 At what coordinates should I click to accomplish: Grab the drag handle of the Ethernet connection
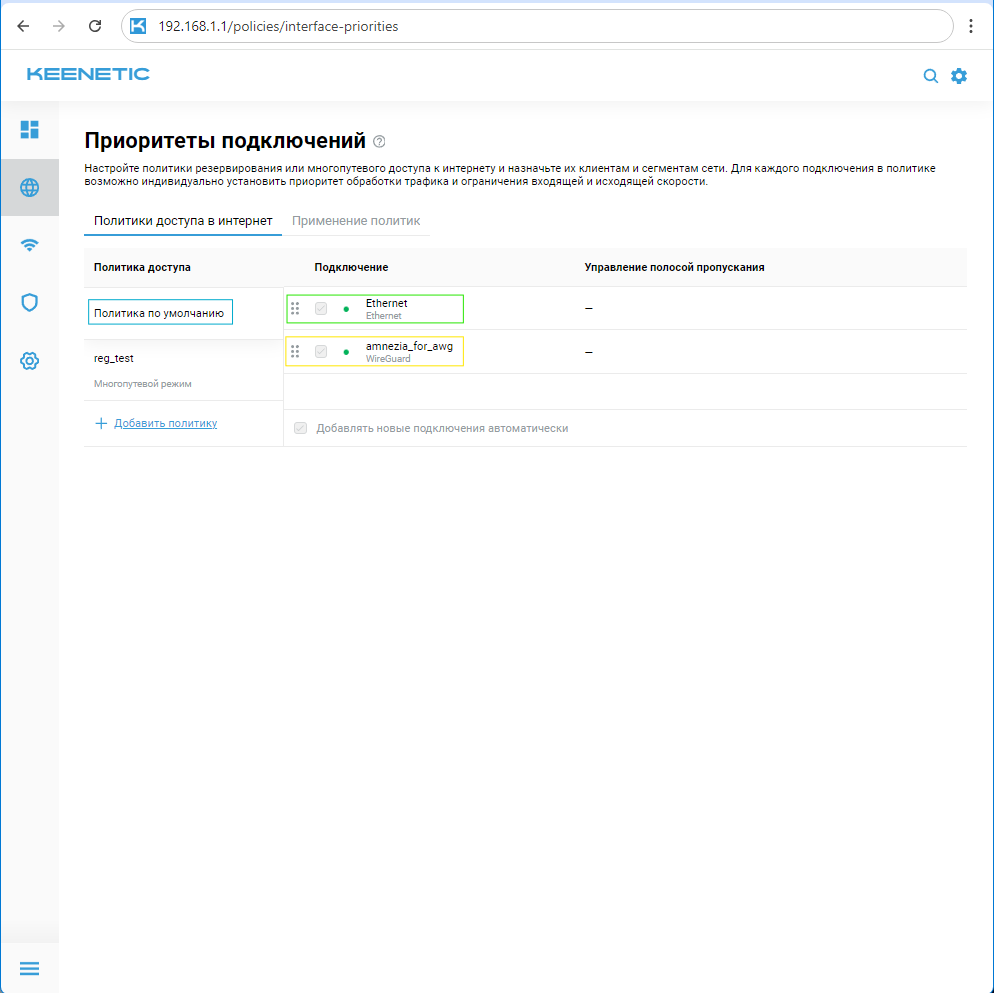coord(295,309)
